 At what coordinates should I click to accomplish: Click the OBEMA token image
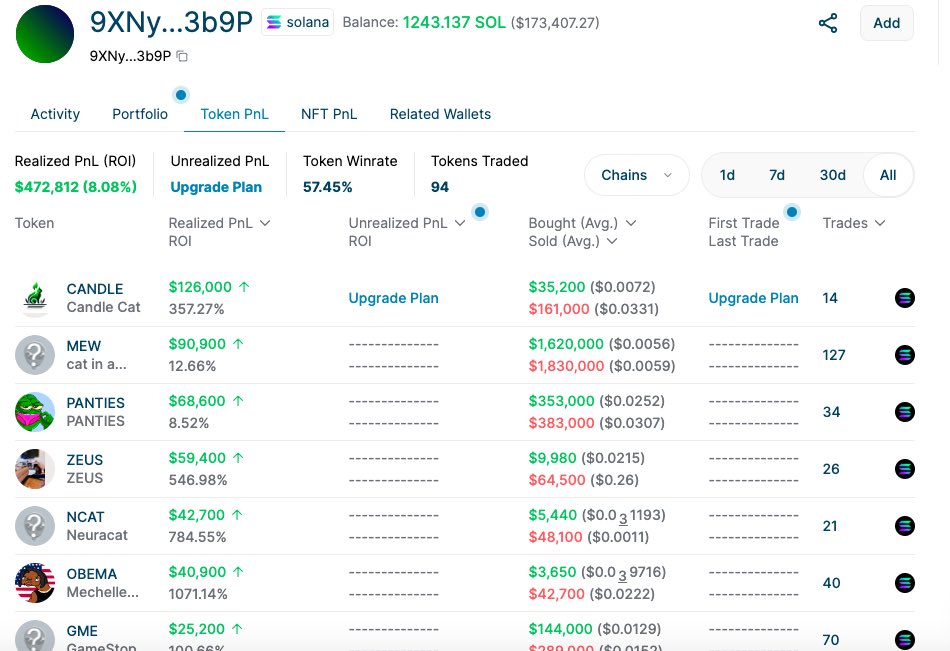tap(35, 583)
